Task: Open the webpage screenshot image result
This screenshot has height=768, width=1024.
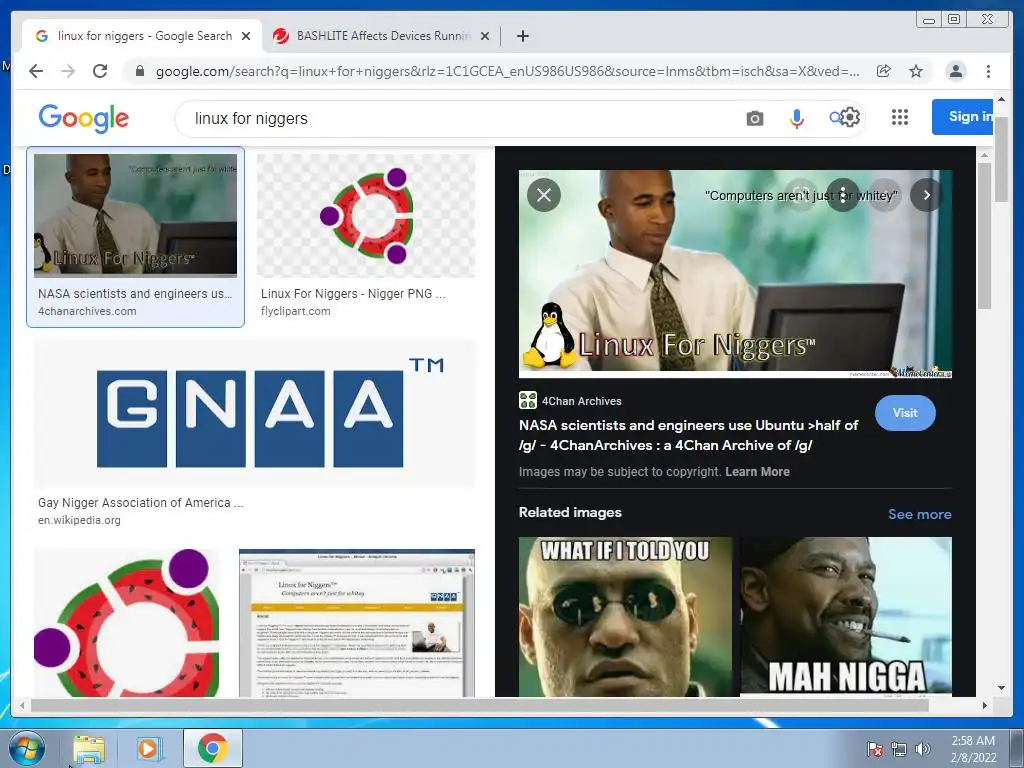Action: (357, 623)
